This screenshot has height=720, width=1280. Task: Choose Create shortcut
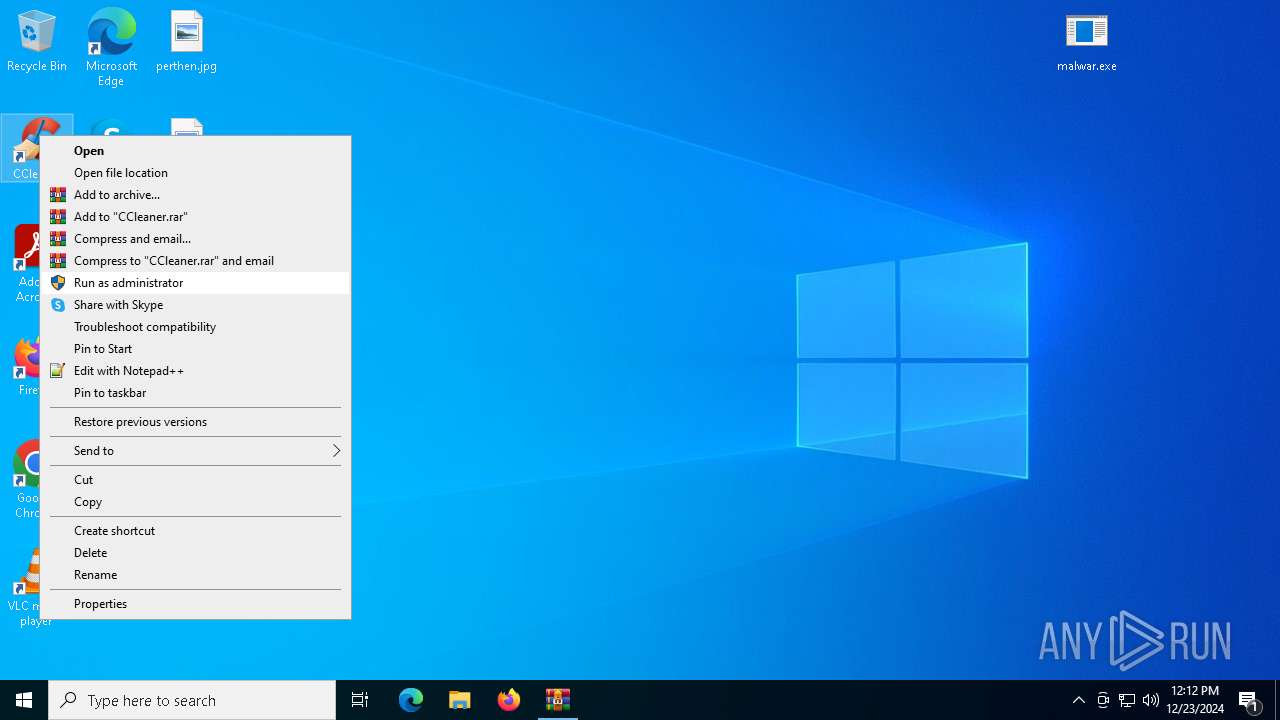pos(195,531)
